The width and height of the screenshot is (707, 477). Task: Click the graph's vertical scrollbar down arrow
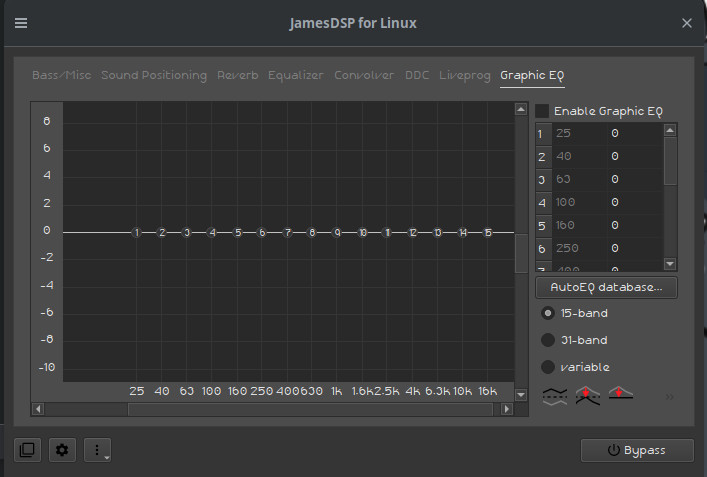tap(521, 395)
